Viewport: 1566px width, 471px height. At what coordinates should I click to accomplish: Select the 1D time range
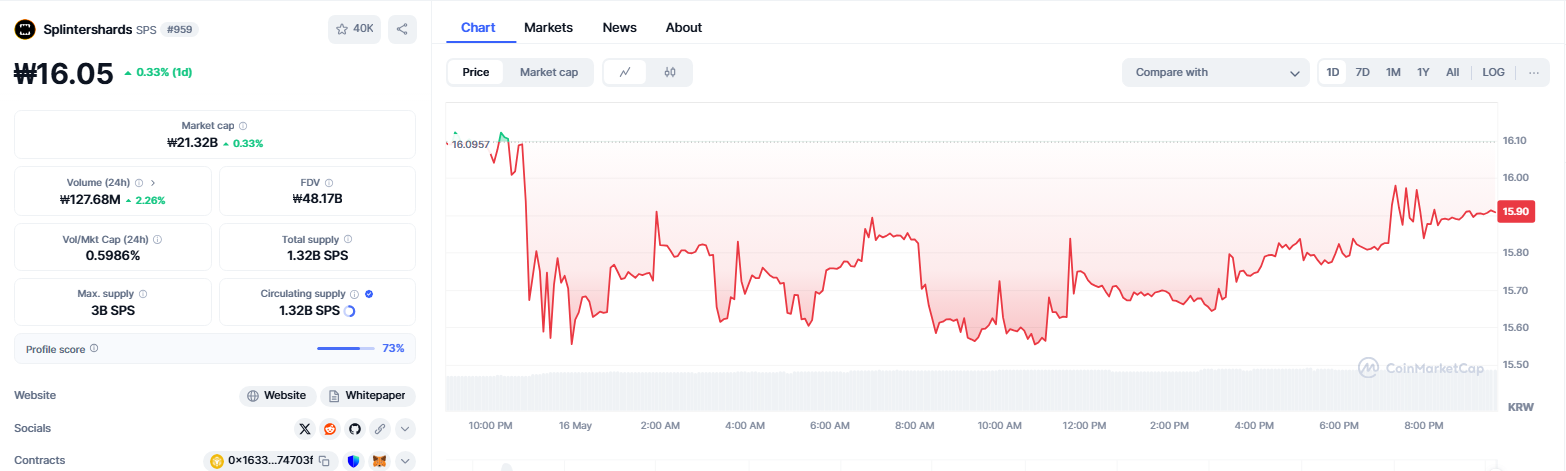(x=1333, y=72)
